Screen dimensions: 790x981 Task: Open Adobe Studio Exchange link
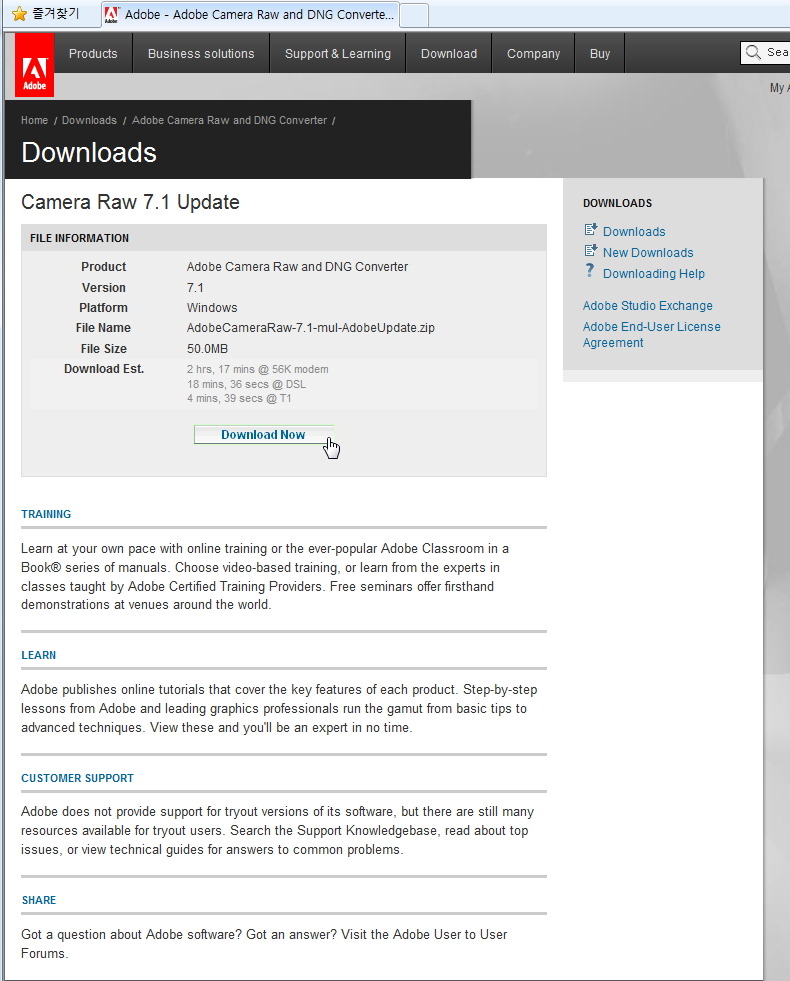tap(647, 306)
